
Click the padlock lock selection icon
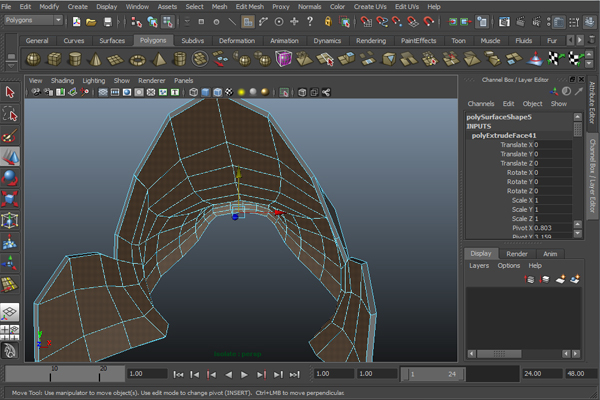pyautogui.click(x=328, y=21)
